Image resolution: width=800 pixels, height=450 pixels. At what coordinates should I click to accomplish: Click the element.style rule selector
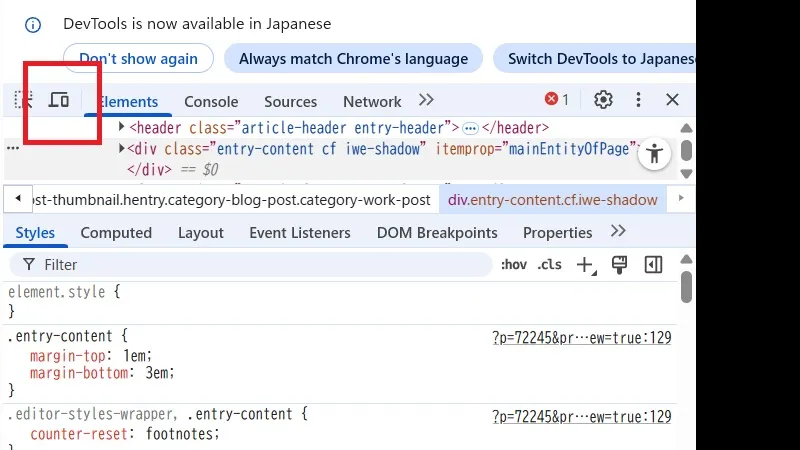pyautogui.click(x=57, y=292)
